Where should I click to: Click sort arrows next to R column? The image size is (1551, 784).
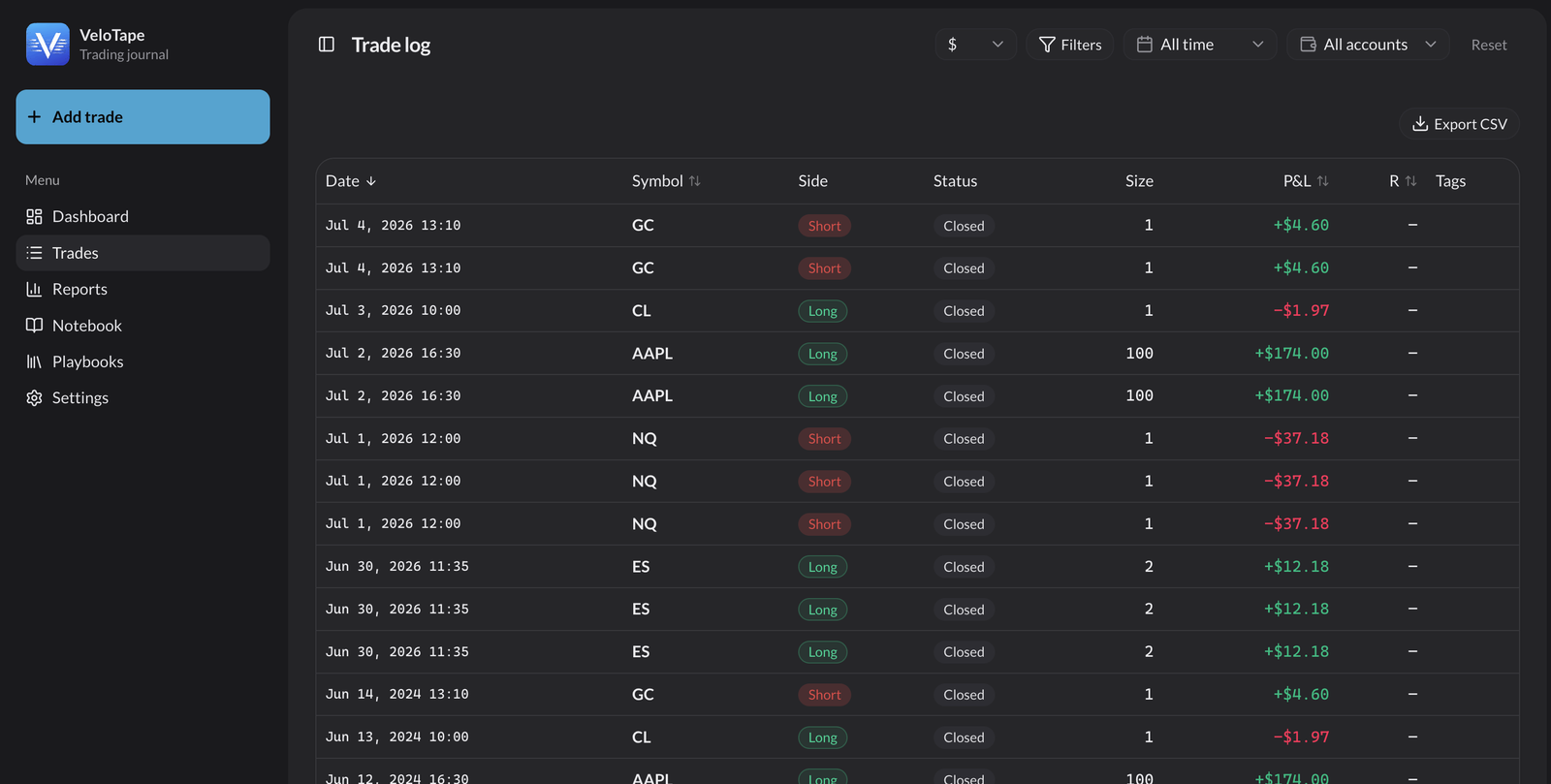point(1410,181)
